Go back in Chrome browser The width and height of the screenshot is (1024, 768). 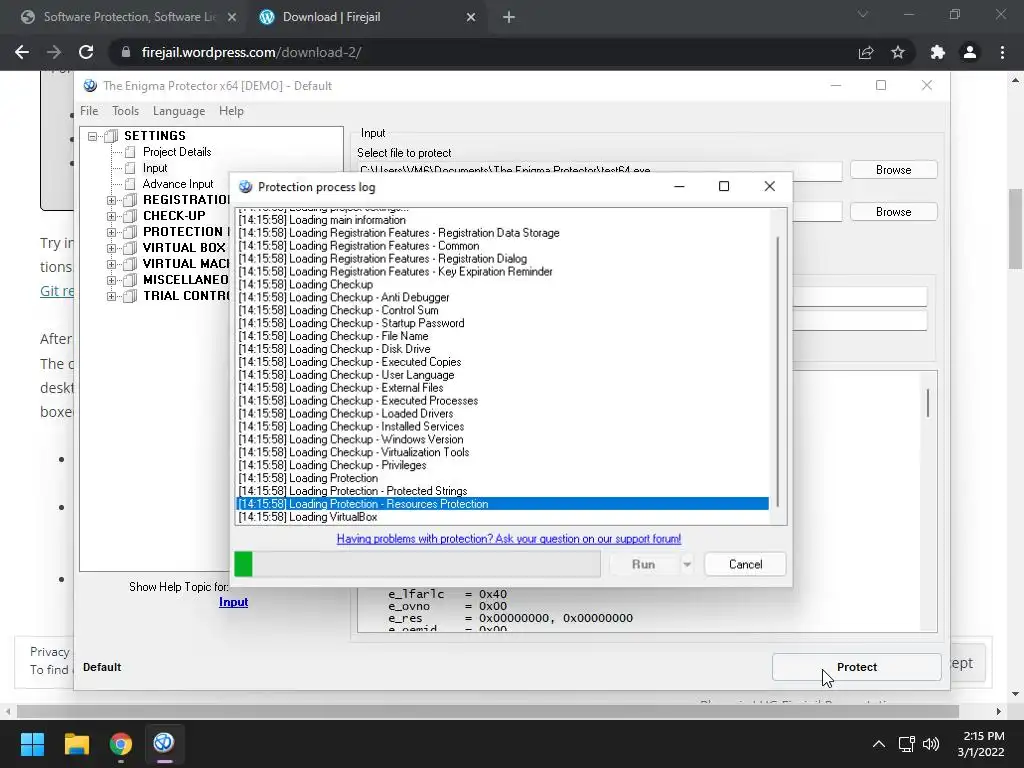click(x=22, y=52)
